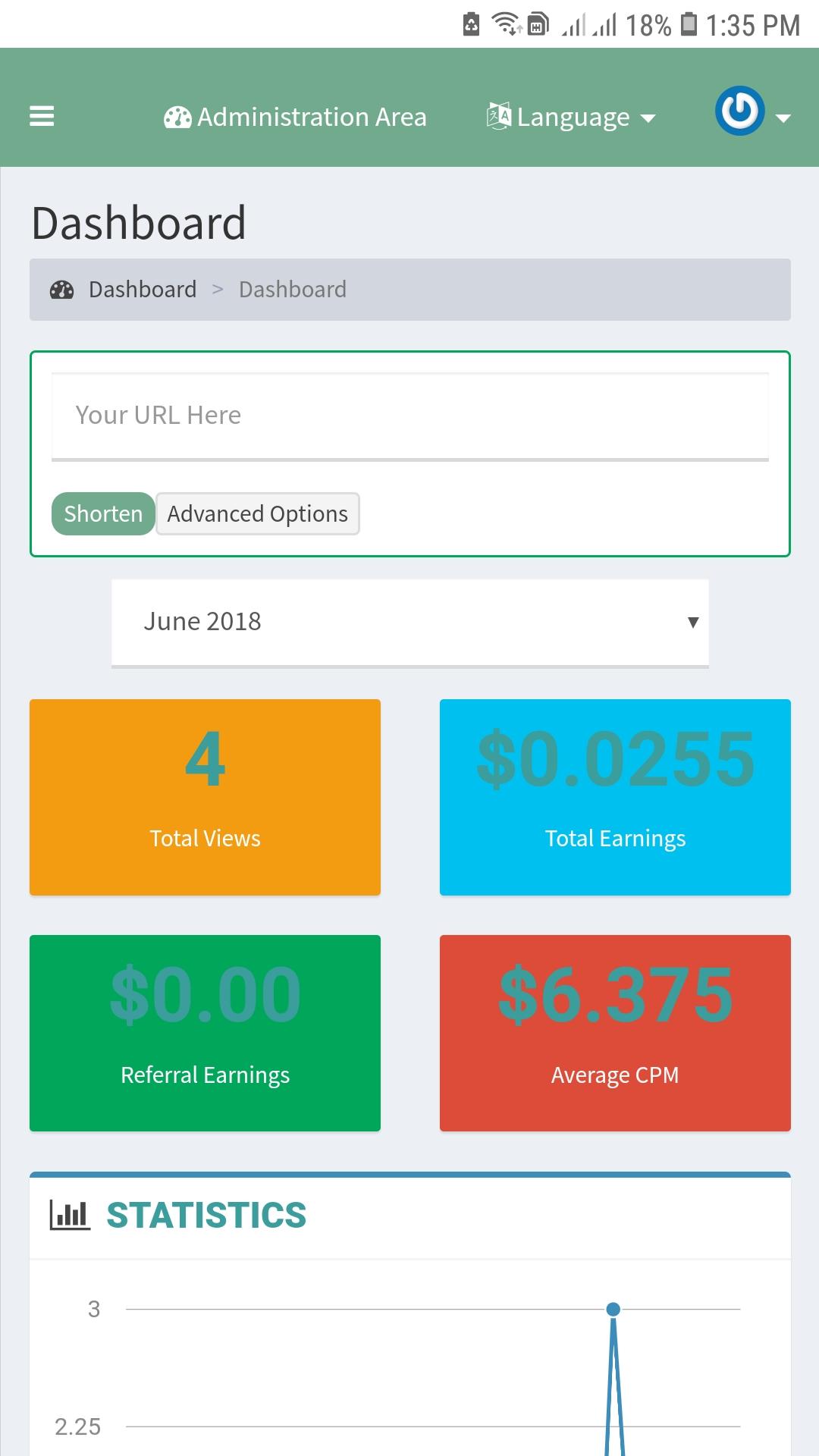This screenshot has height=1456, width=819.
Task: Click the Statistics bar chart icon
Action: pyautogui.click(x=70, y=1215)
